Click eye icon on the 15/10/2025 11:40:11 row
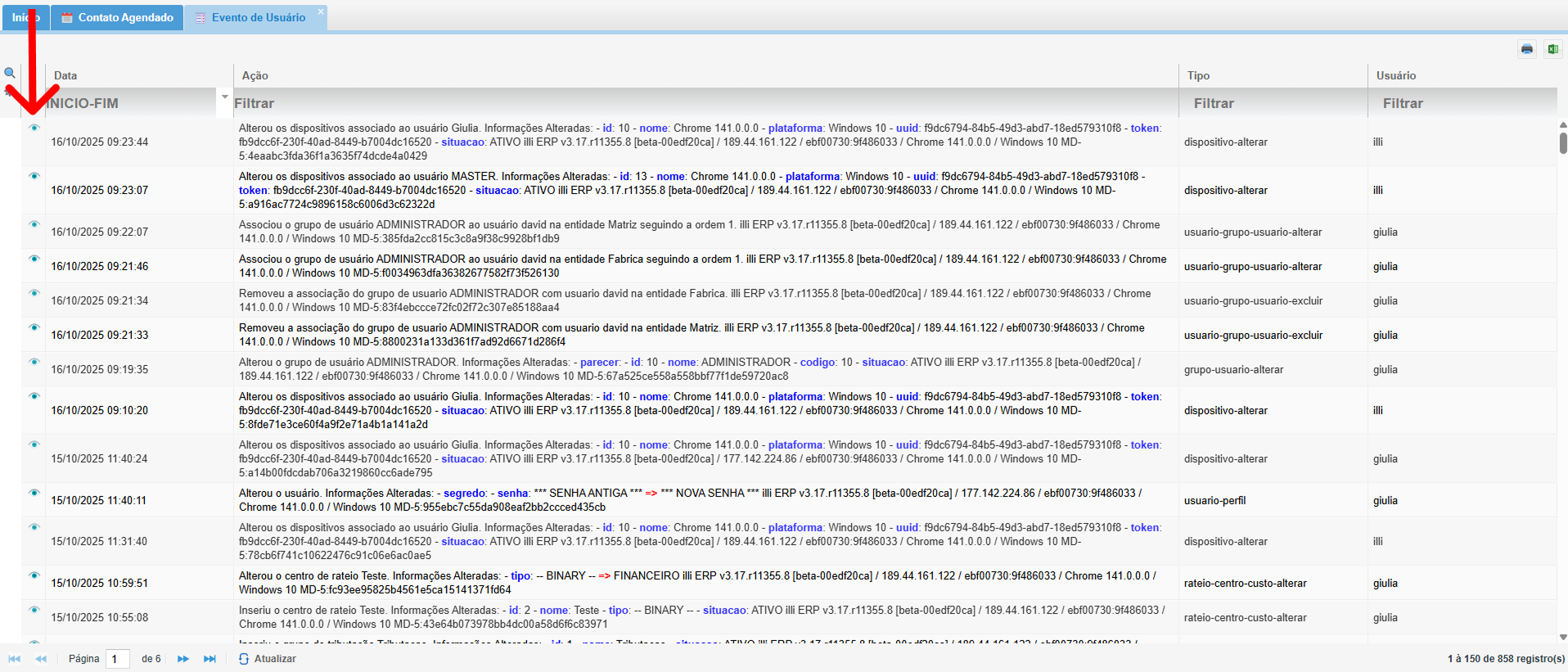Image resolution: width=1568 pixels, height=672 pixels. (x=34, y=493)
